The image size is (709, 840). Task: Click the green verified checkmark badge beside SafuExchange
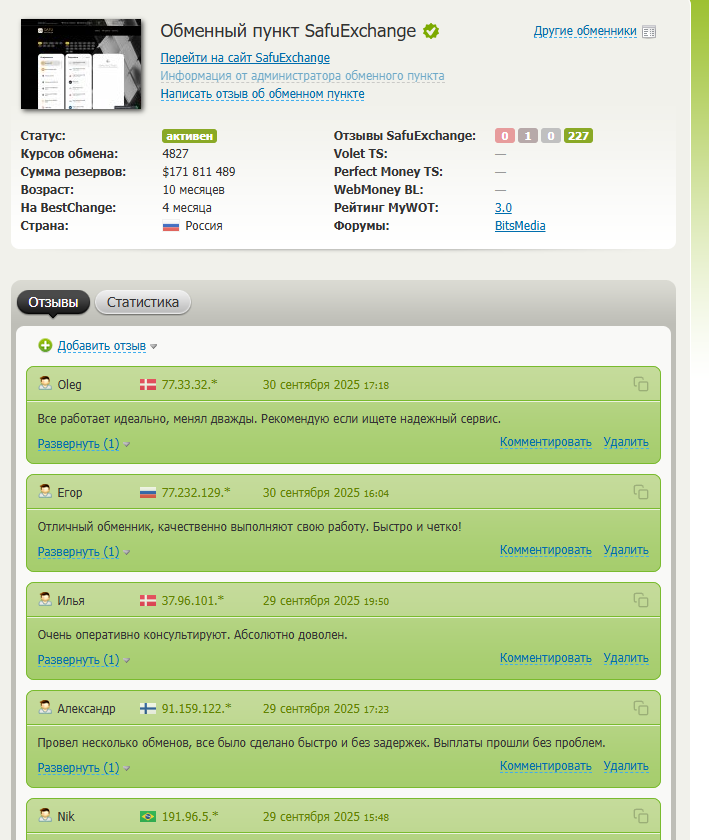click(431, 31)
